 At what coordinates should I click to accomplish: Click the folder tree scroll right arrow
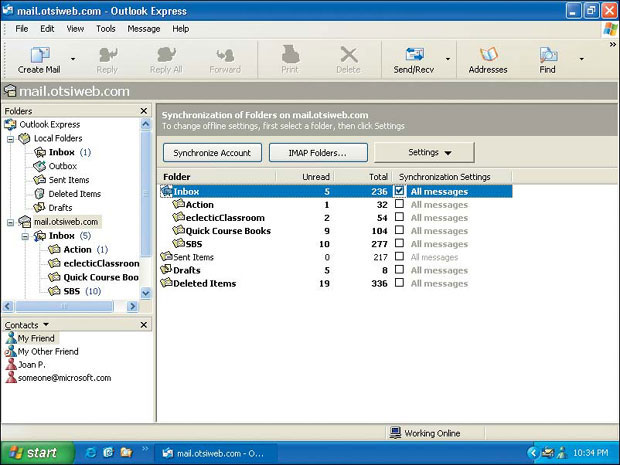pyautogui.click(x=132, y=306)
